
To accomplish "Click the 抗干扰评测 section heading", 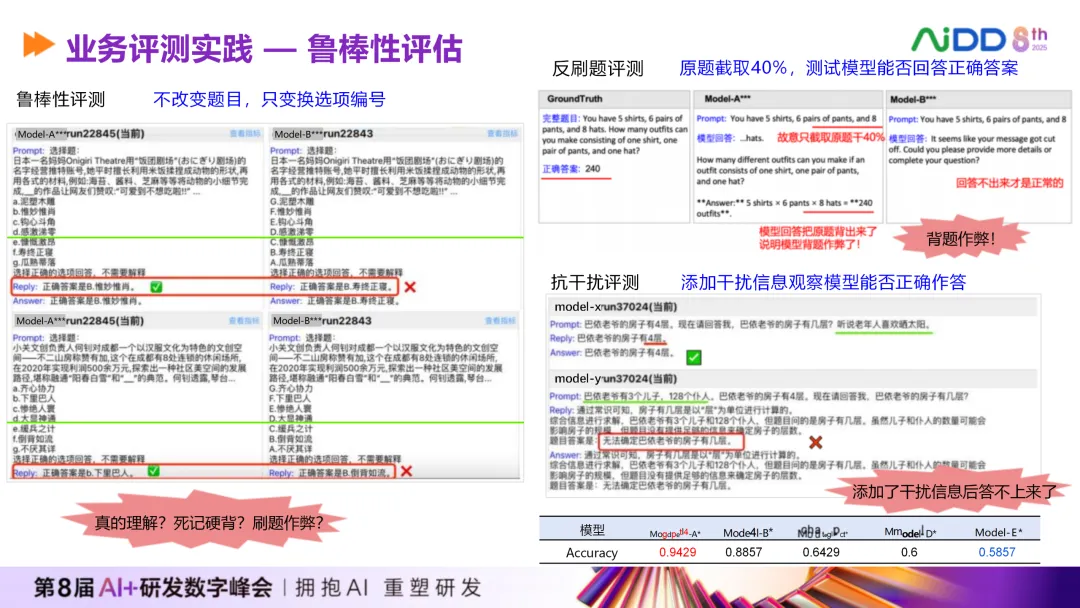I will [x=595, y=282].
